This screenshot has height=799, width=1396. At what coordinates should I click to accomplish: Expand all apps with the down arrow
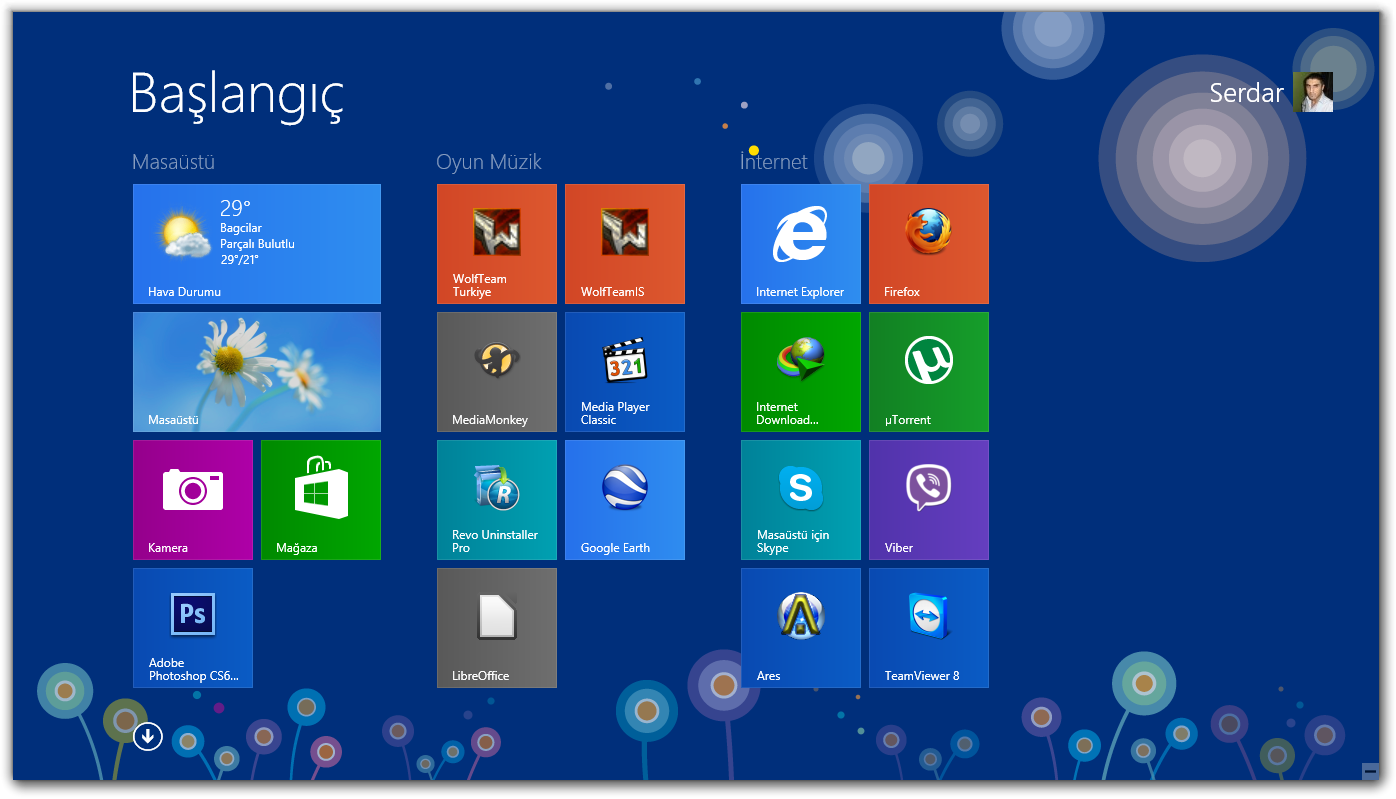coord(147,736)
